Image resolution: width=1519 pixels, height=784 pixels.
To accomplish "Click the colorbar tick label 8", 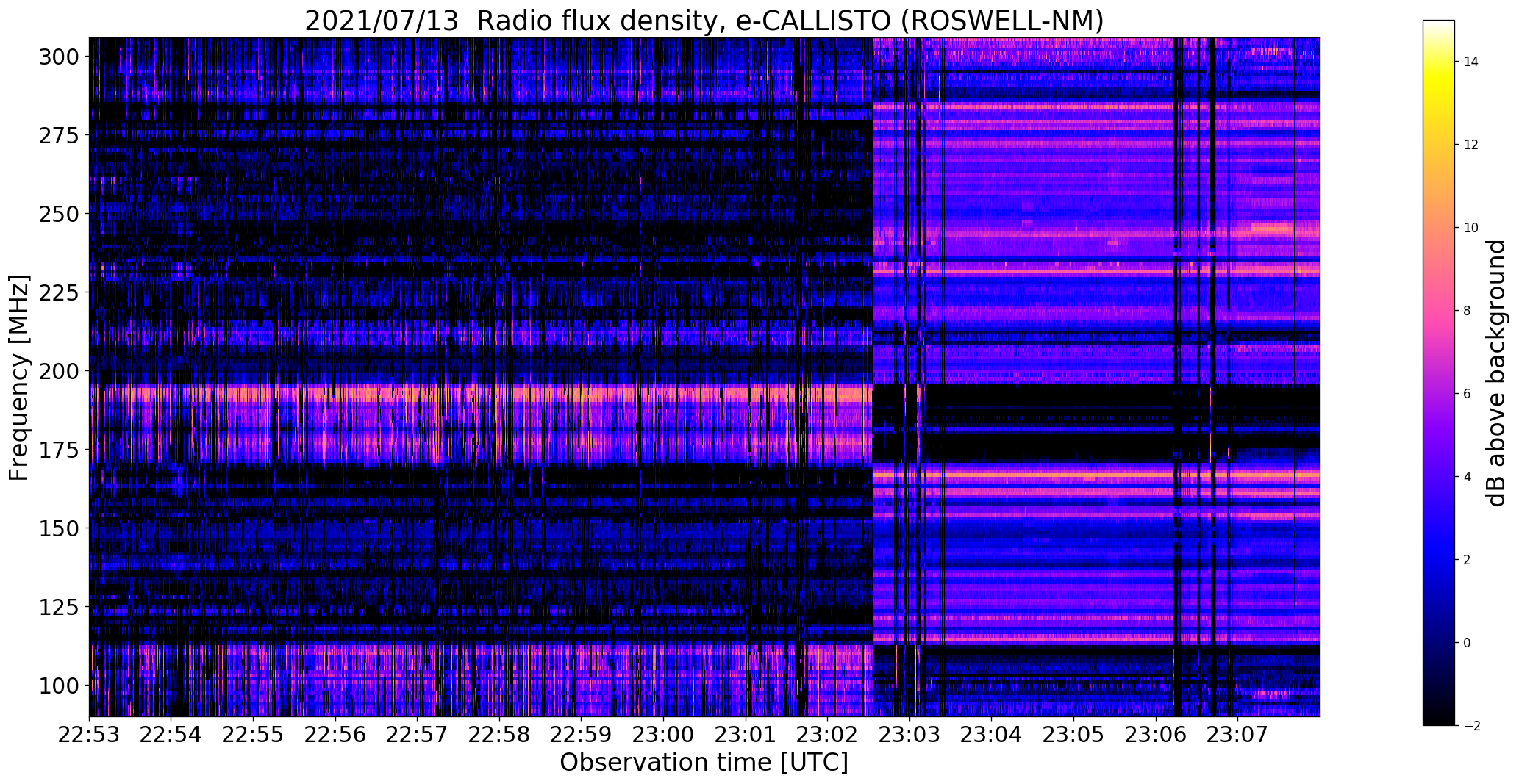I will [x=1467, y=311].
